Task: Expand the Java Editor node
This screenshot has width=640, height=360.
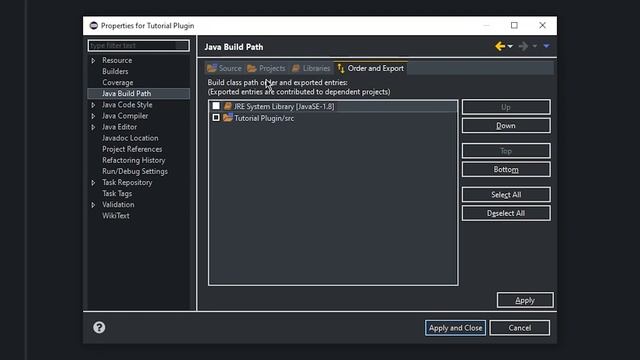Action: [93, 127]
